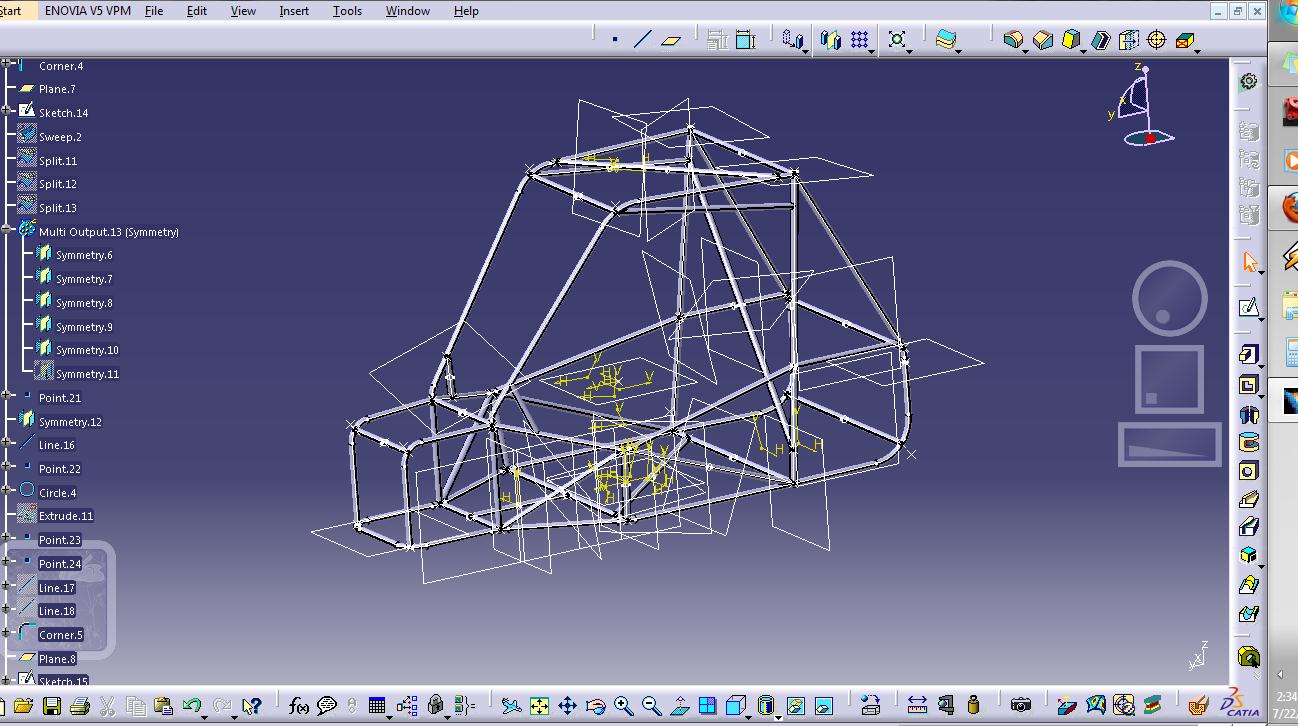Open the File menu

pyautogui.click(x=154, y=11)
